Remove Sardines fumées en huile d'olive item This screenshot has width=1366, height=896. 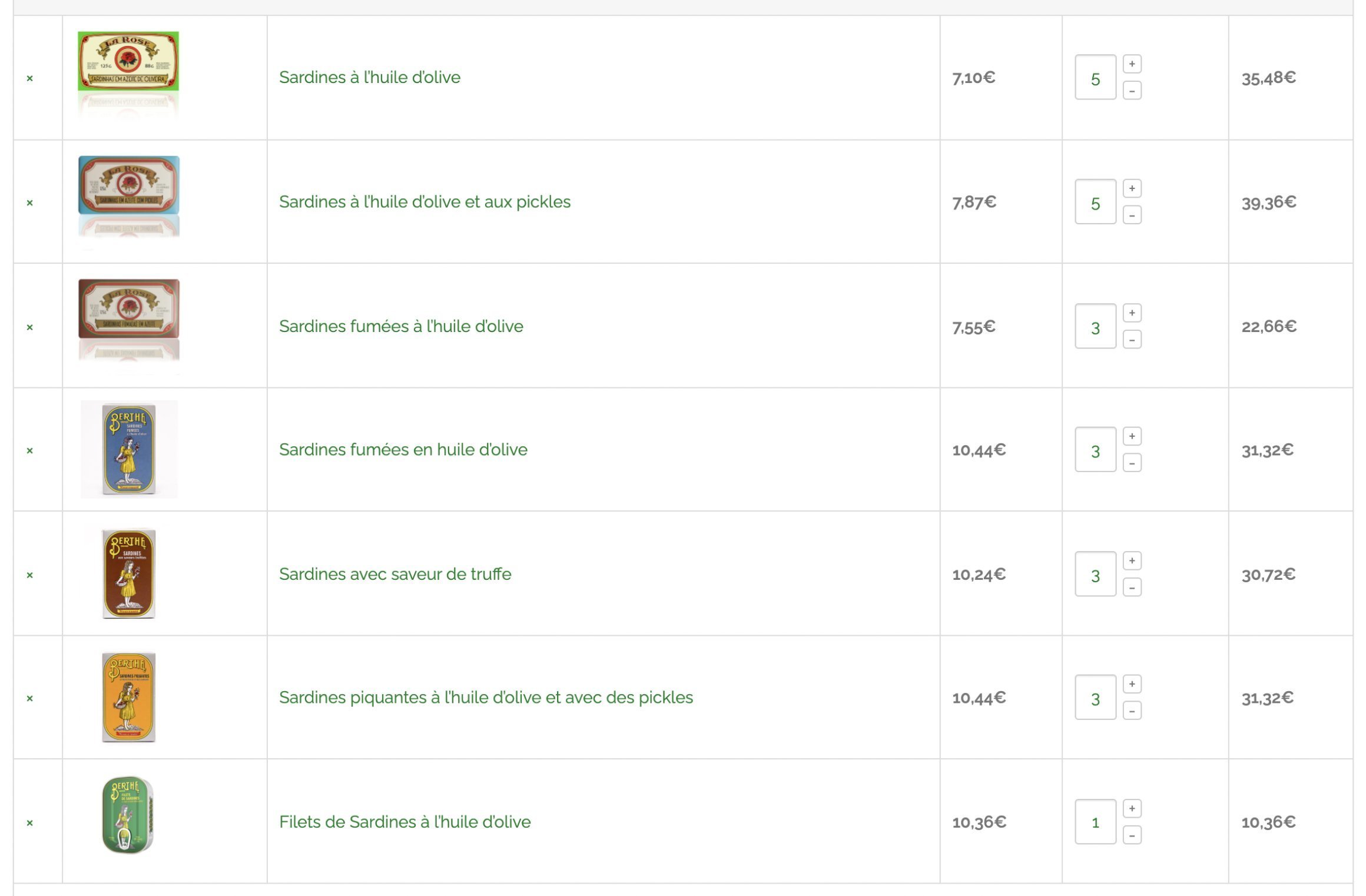pyautogui.click(x=29, y=451)
